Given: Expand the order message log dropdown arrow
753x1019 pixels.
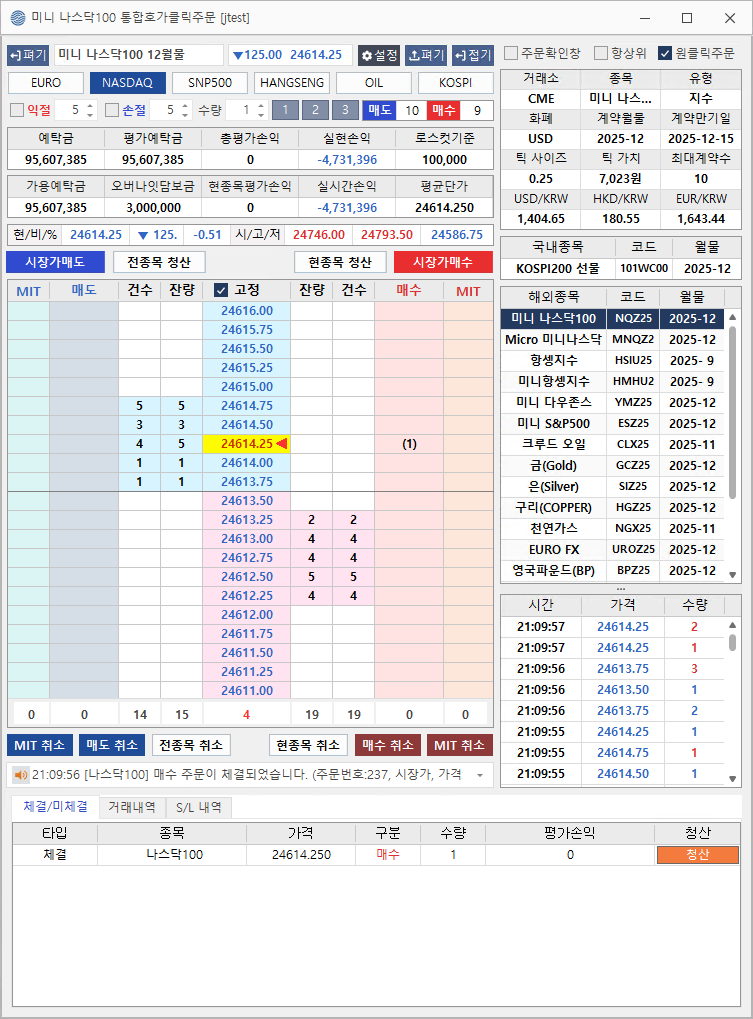Looking at the screenshot, I should coord(479,775).
